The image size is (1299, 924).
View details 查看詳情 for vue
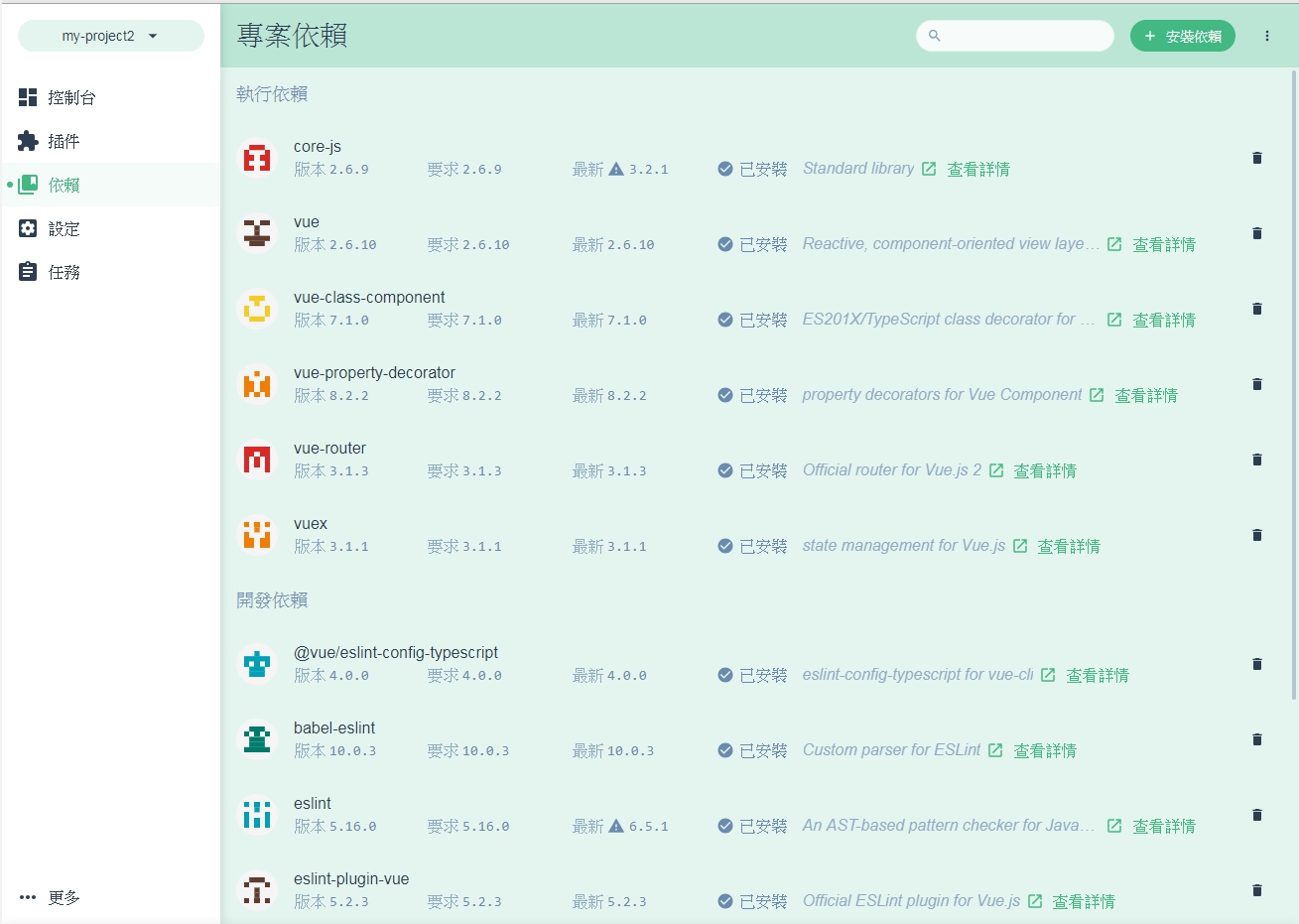[x=1164, y=244]
